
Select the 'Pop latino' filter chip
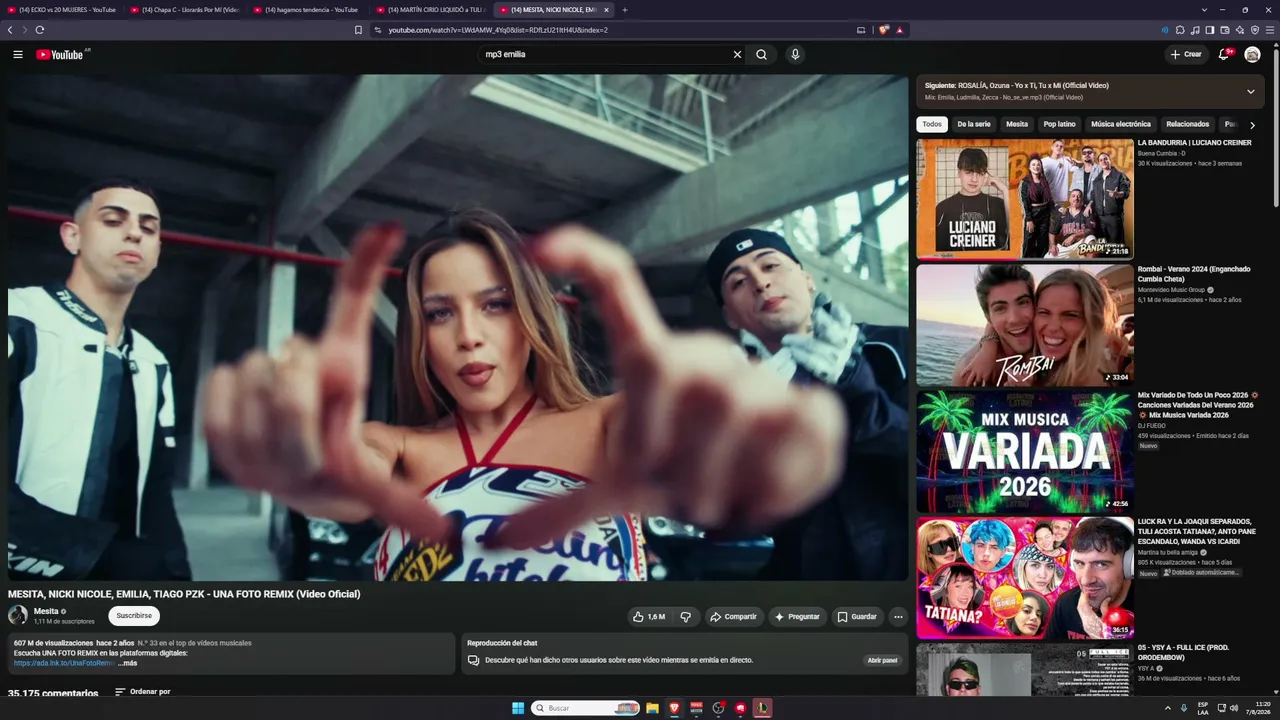click(x=1060, y=124)
